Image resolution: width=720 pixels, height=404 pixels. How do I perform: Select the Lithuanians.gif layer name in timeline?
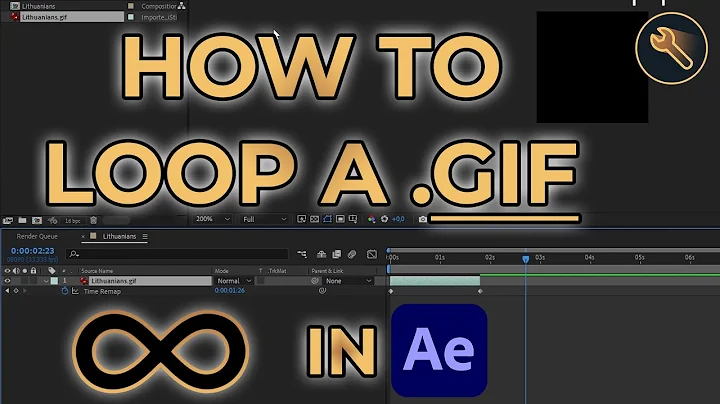point(113,281)
